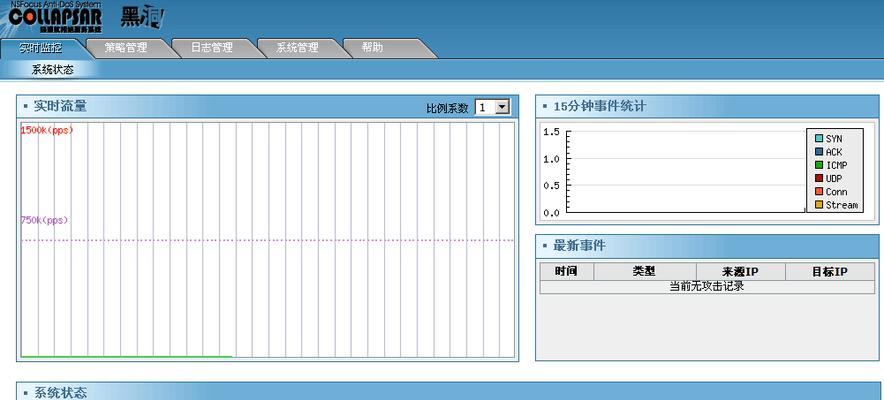This screenshot has height=400, width=884.
Task: Click the 实时流量 panel title
Action: point(60,106)
